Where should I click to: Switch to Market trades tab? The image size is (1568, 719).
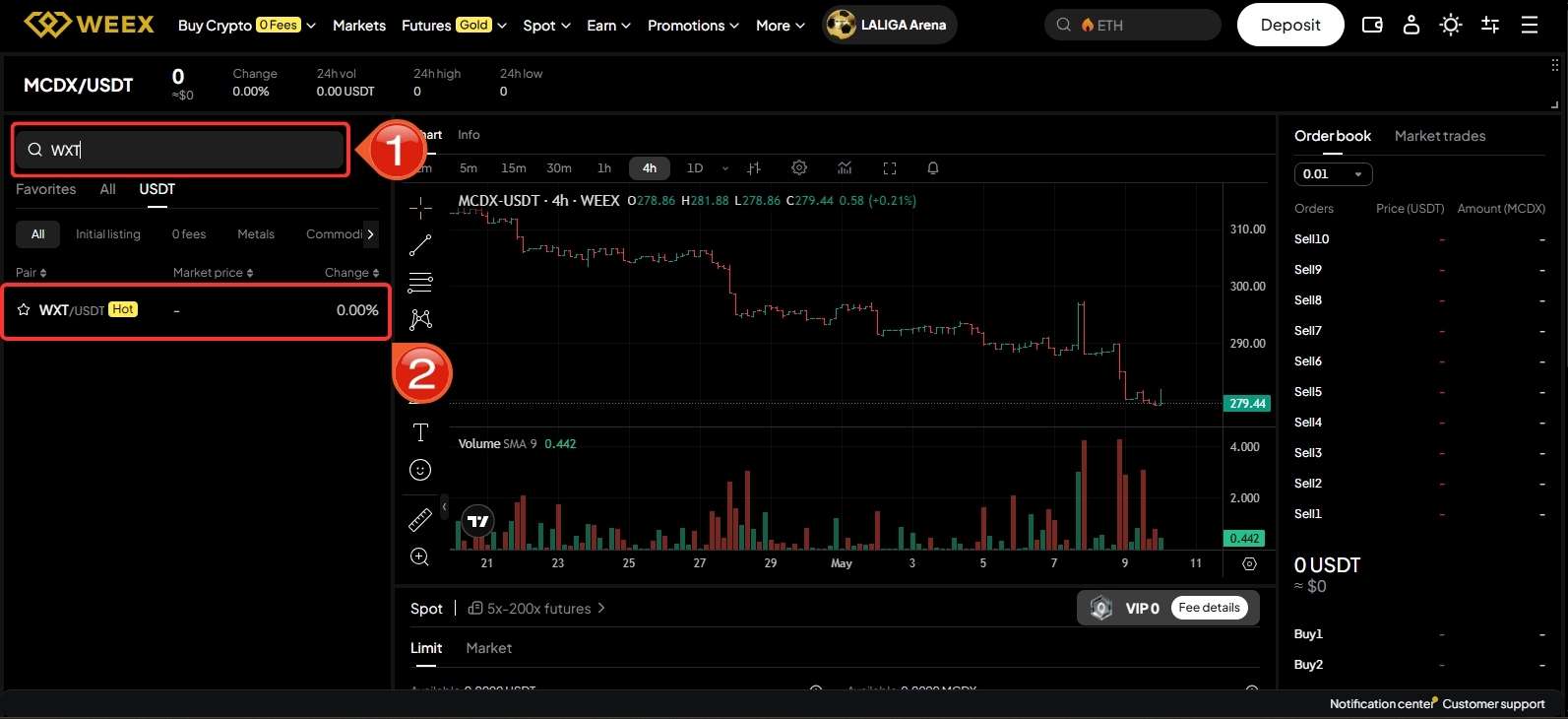pyautogui.click(x=1440, y=136)
